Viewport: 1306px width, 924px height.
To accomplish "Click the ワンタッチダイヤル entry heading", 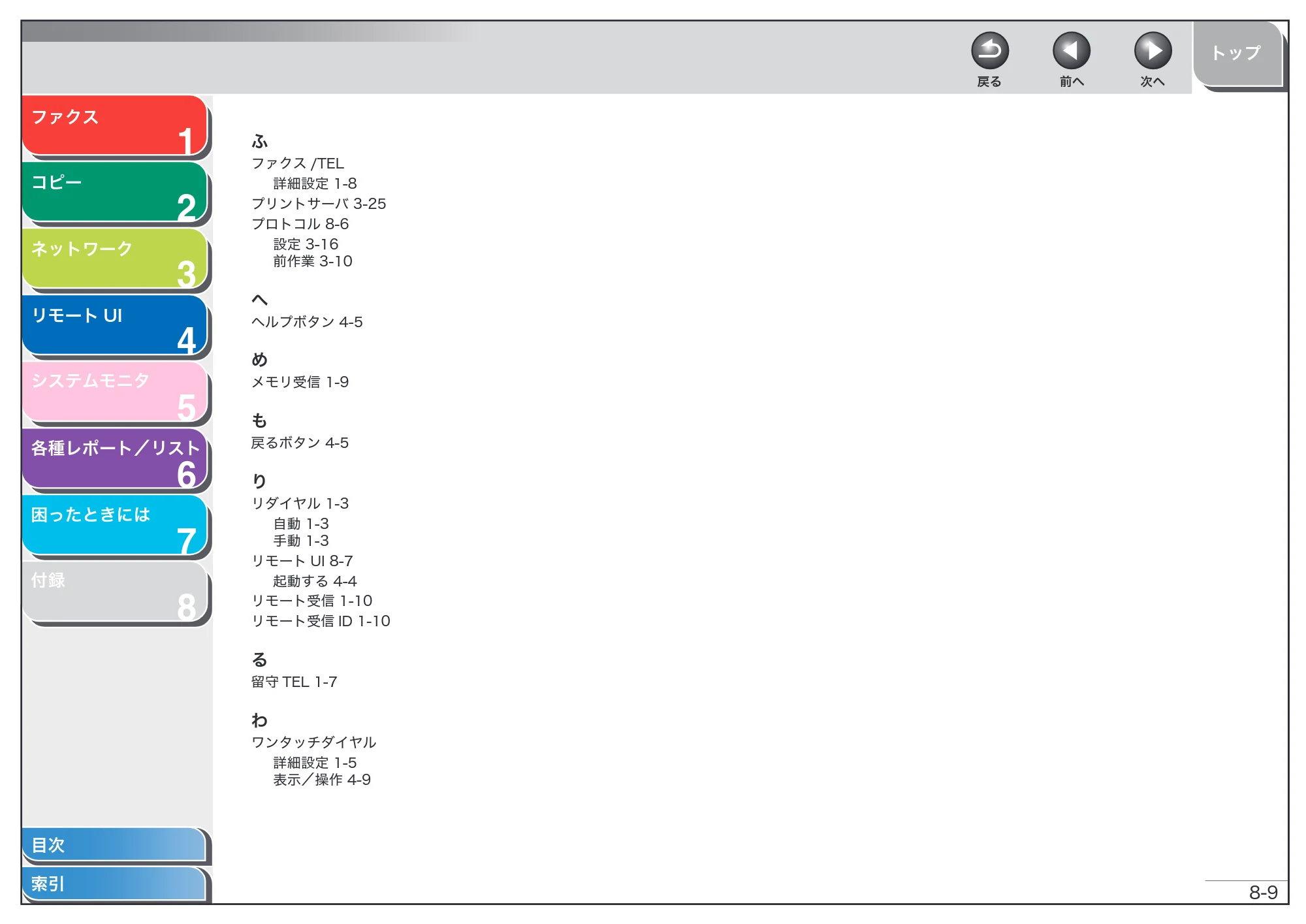I will pyautogui.click(x=314, y=742).
